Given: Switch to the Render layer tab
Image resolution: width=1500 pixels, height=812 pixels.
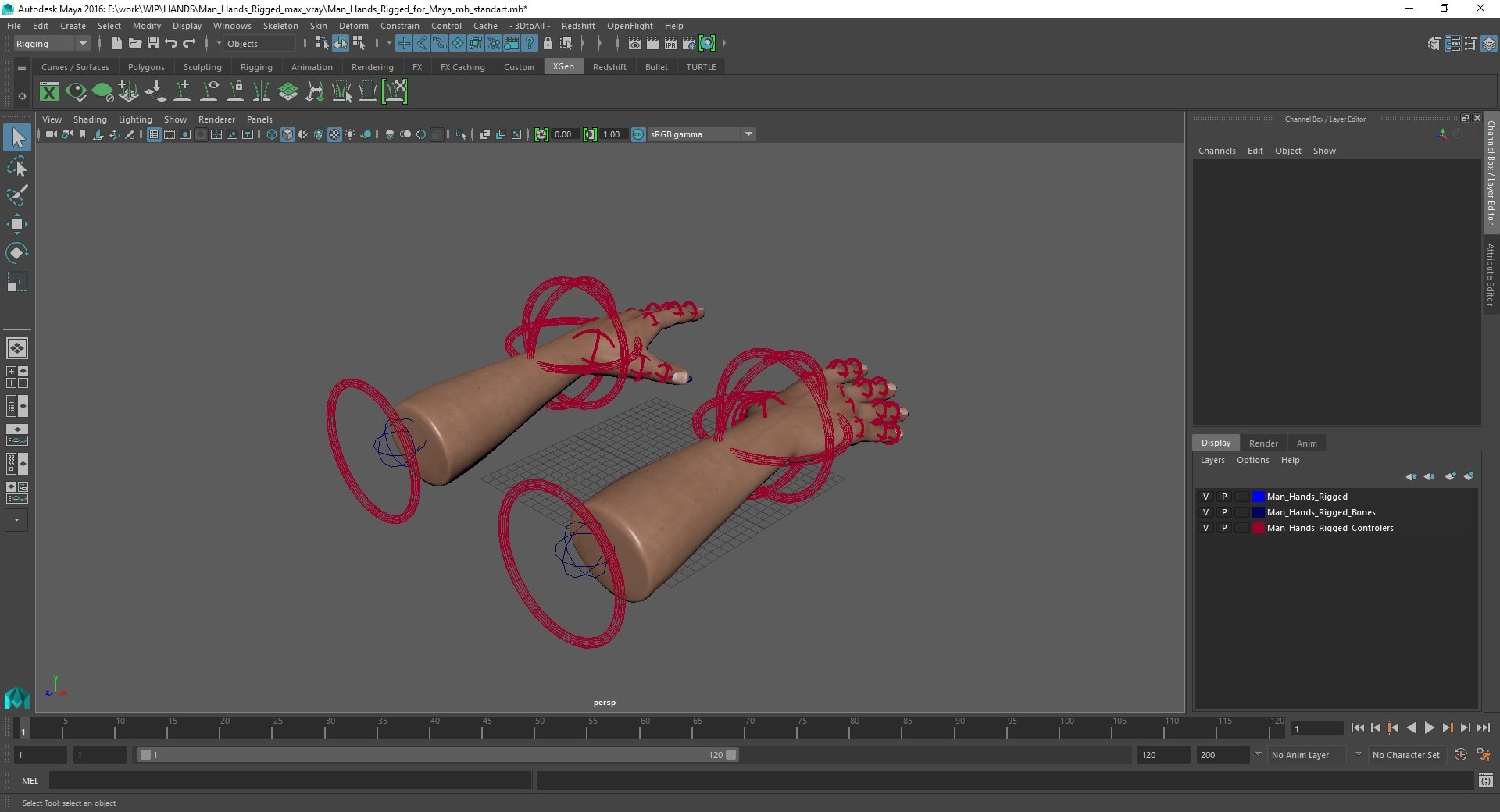Looking at the screenshot, I should click(x=1263, y=443).
